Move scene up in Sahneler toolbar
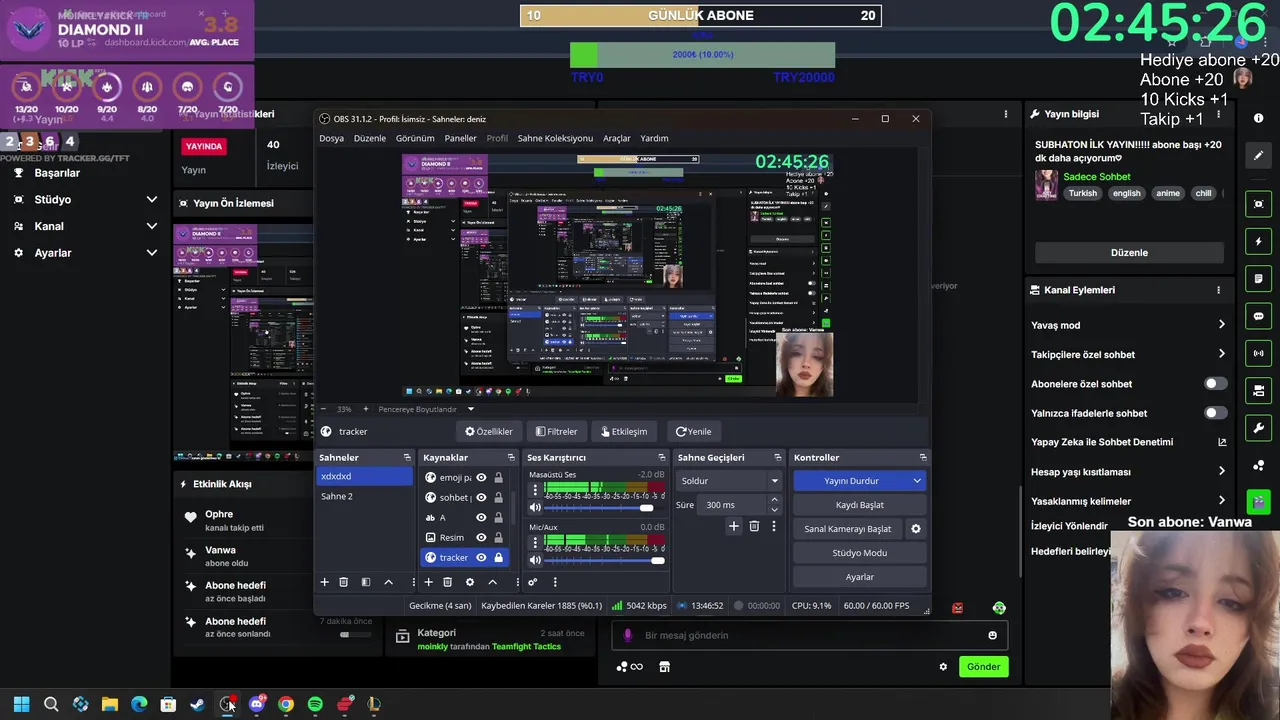 point(388,582)
